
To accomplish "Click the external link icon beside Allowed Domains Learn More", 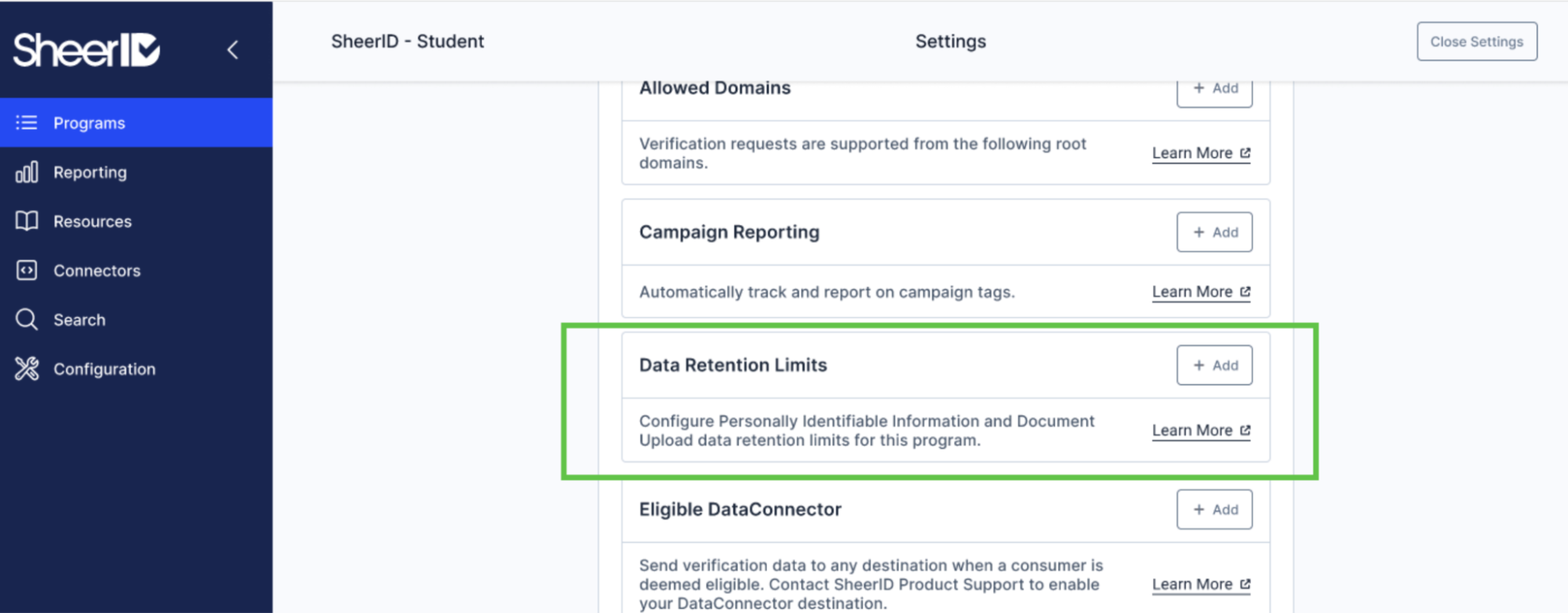I will pyautogui.click(x=1245, y=153).
